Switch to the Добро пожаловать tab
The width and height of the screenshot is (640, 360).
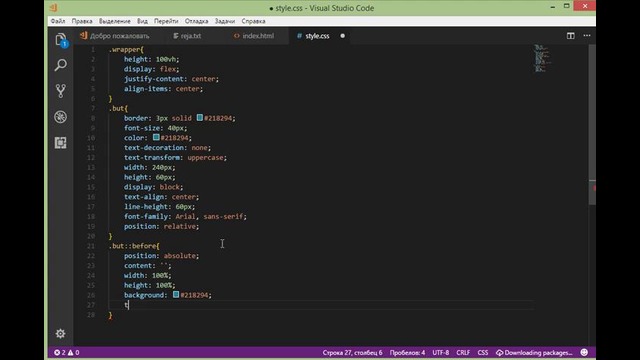pyautogui.click(x=116, y=36)
